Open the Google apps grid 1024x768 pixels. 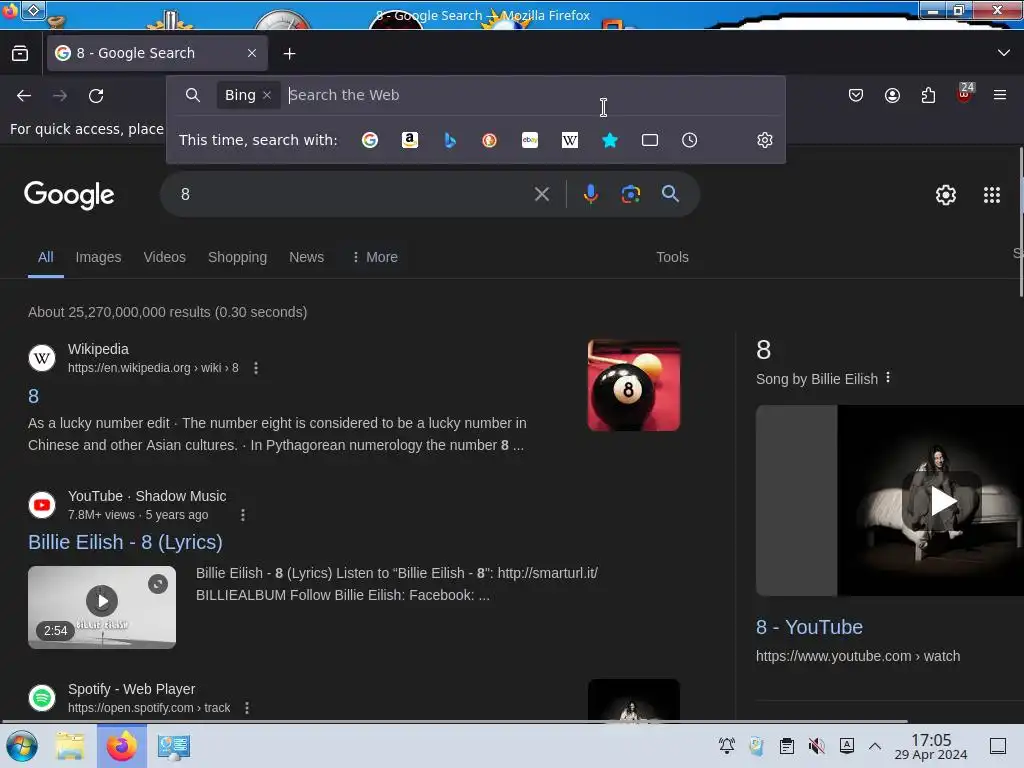click(991, 195)
